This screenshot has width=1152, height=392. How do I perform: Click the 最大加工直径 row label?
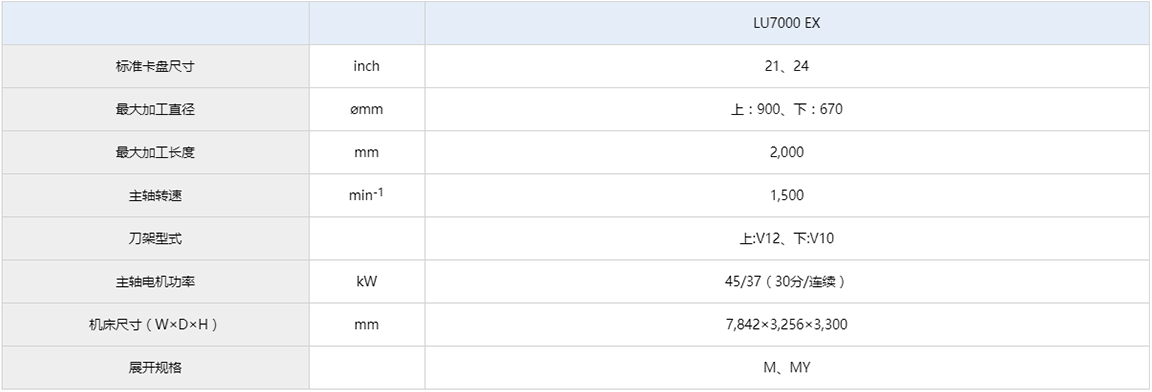pos(154,109)
